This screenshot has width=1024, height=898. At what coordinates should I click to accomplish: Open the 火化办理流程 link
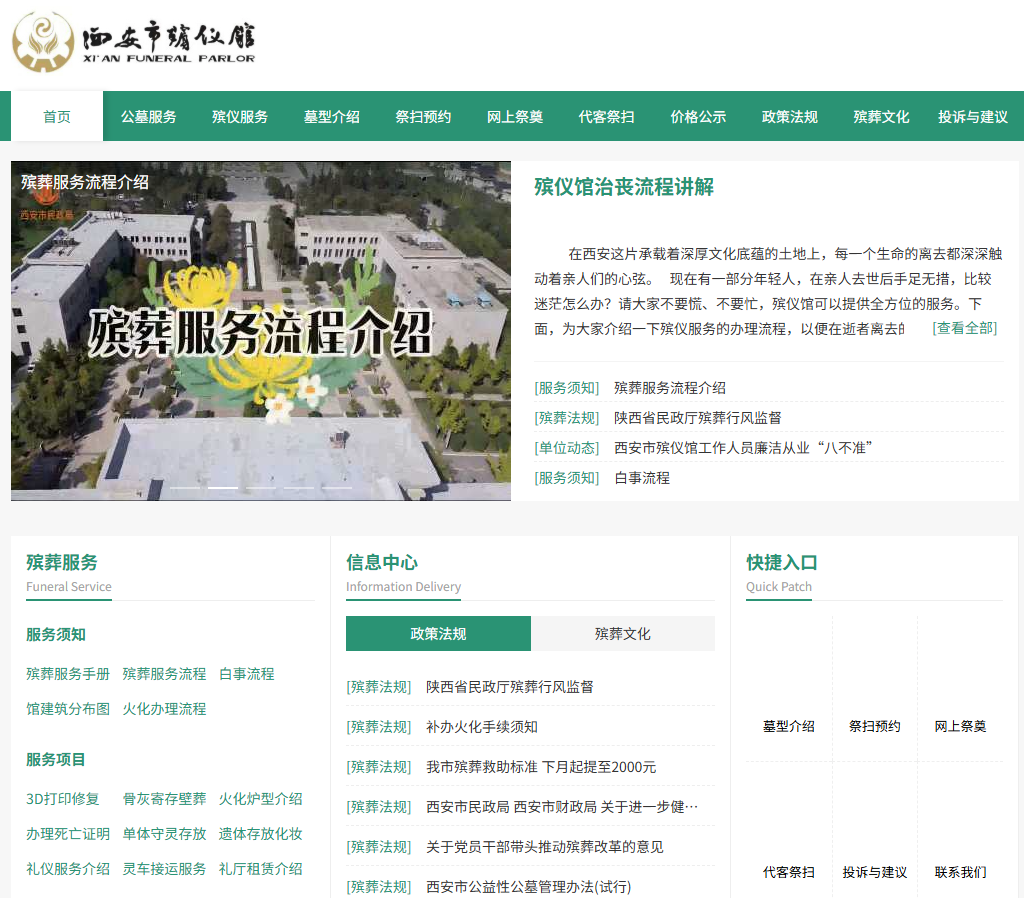coord(164,709)
